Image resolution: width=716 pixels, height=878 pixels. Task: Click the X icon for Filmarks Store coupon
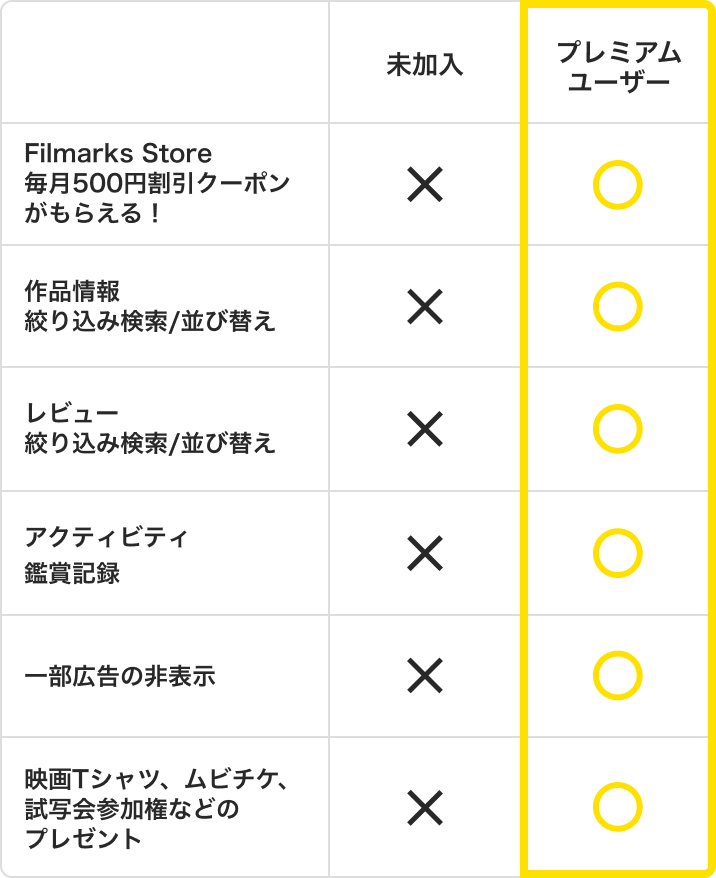pos(425,185)
